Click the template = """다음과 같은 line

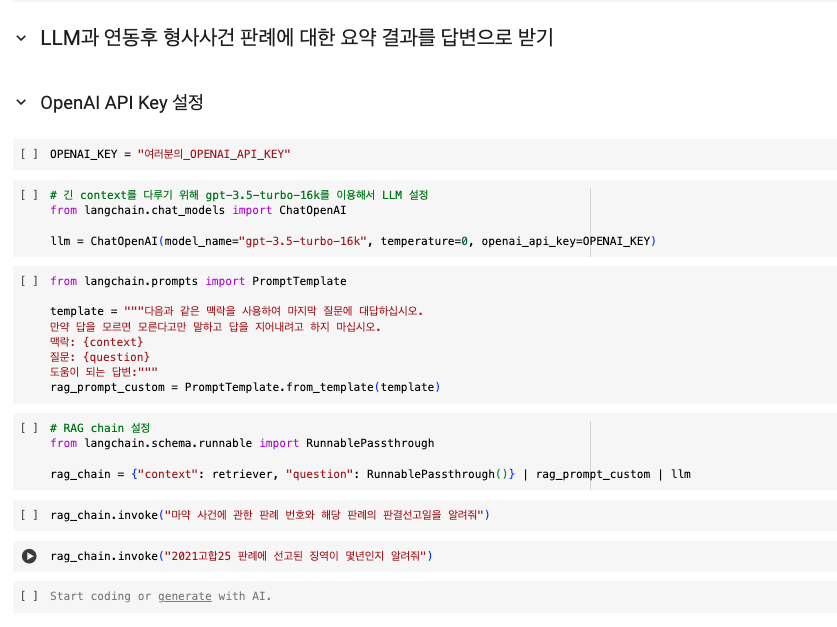(236, 311)
